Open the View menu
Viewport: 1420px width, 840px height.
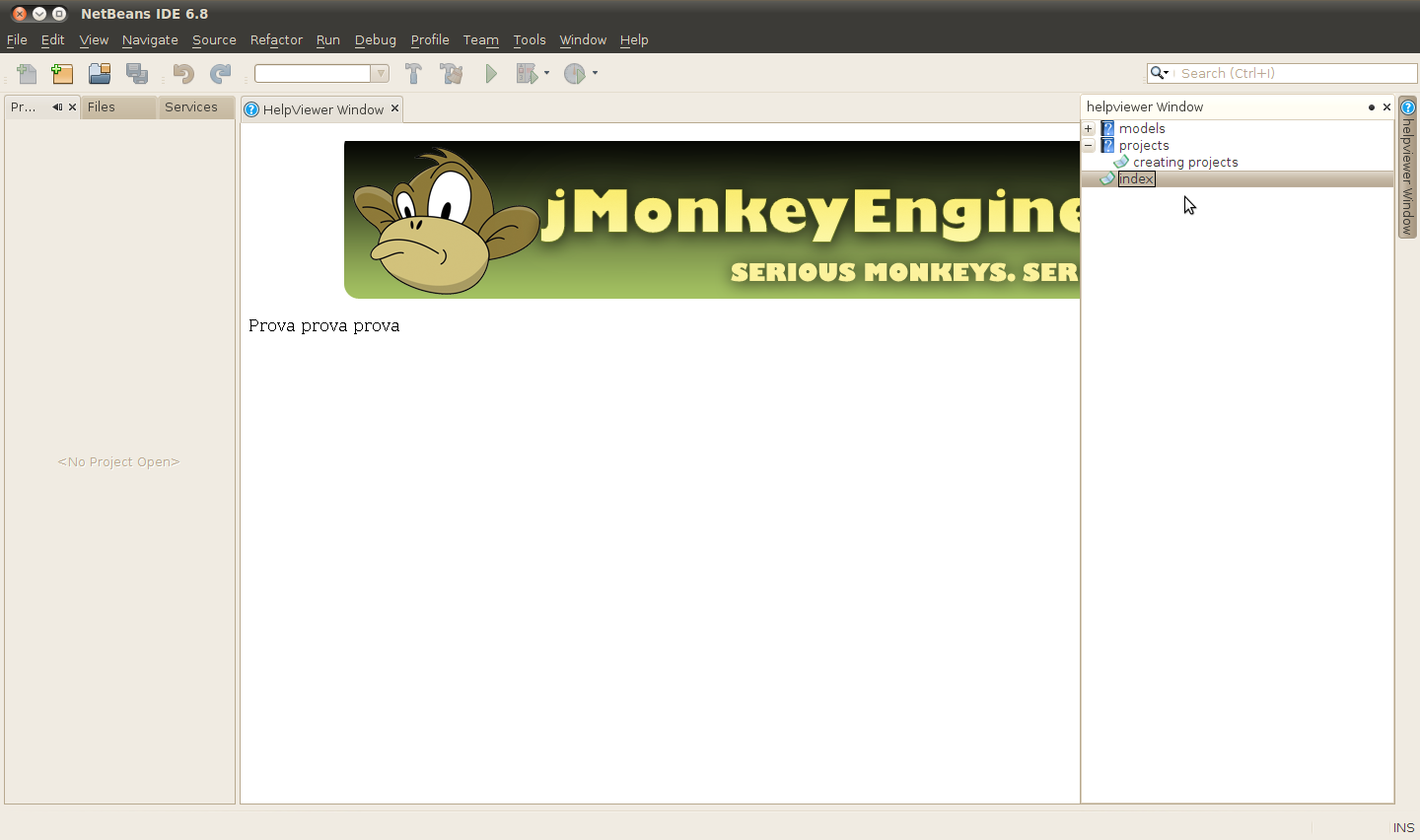pos(94,39)
